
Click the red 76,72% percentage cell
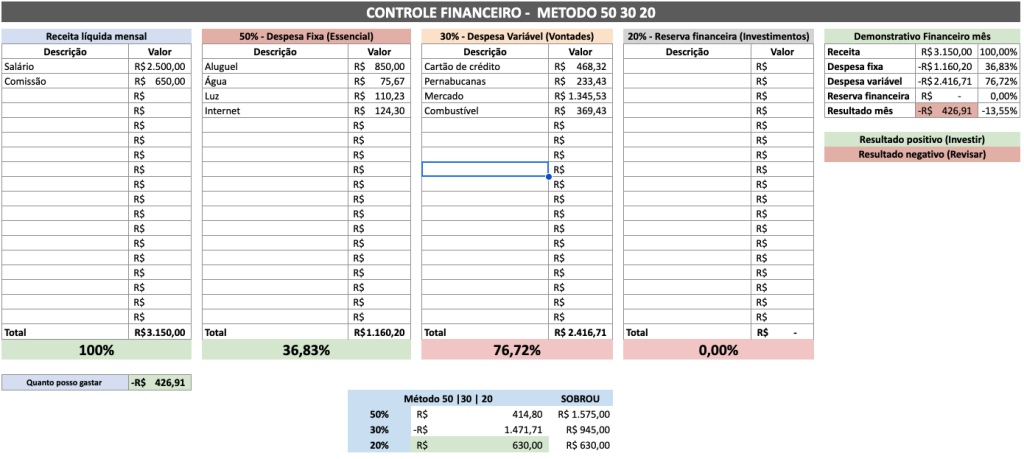tap(516, 350)
